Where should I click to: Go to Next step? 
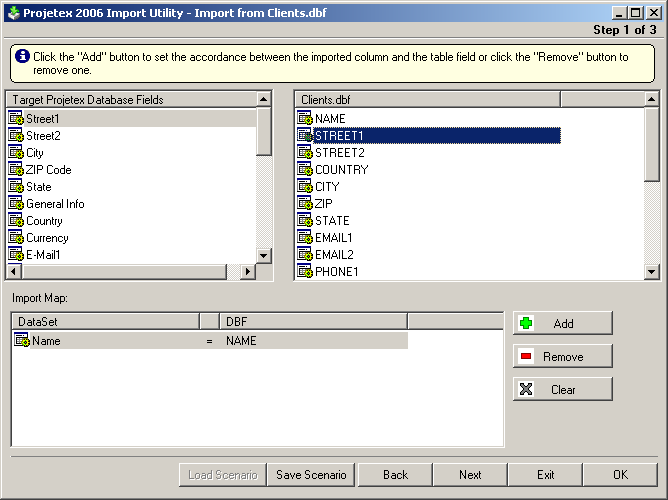(x=470, y=475)
